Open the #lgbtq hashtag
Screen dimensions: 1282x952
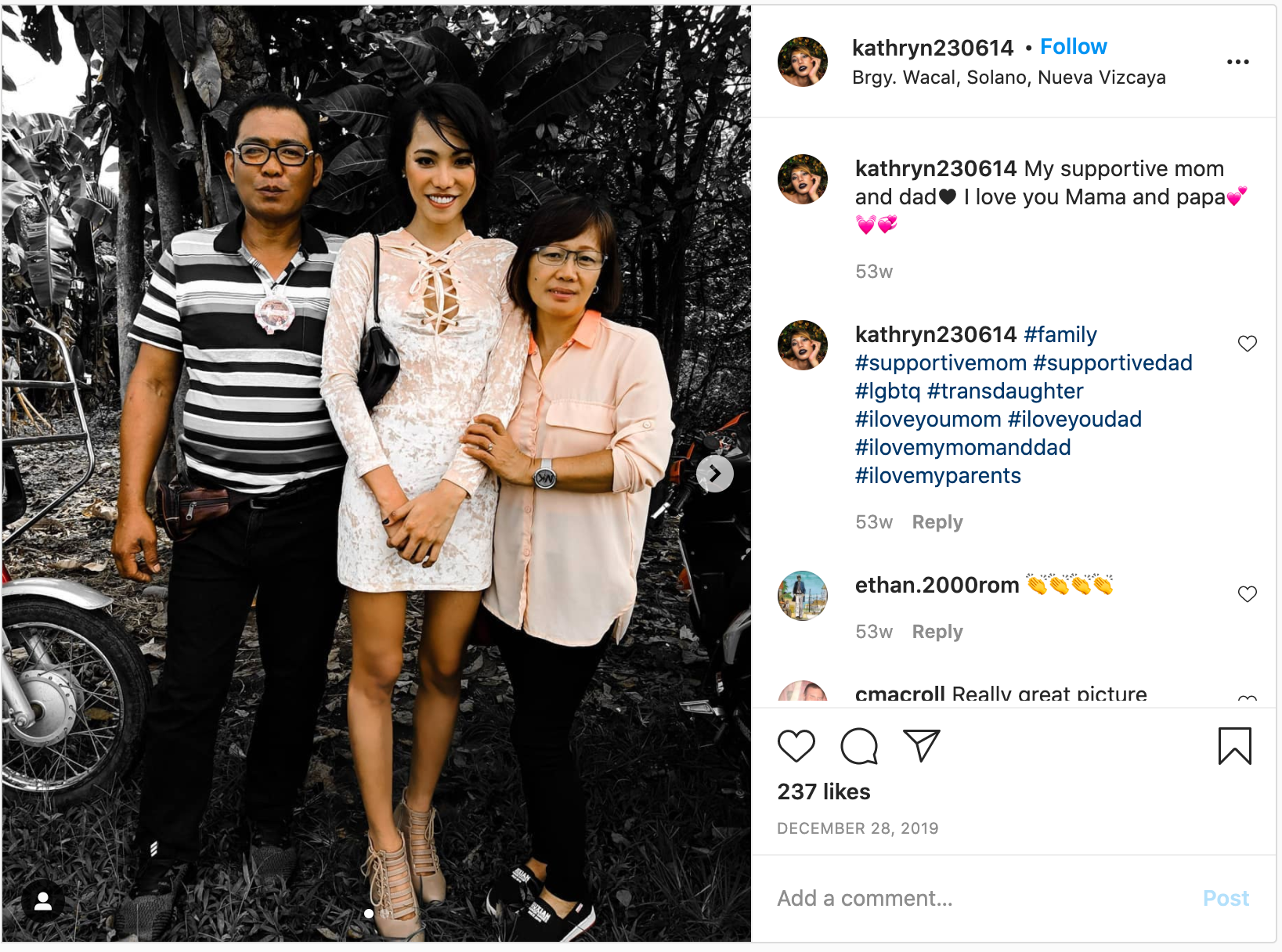click(888, 391)
